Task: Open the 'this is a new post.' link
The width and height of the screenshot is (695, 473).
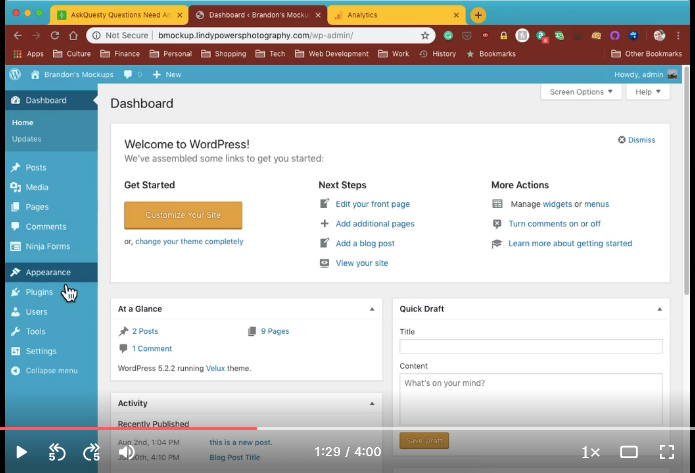Action: point(241,442)
